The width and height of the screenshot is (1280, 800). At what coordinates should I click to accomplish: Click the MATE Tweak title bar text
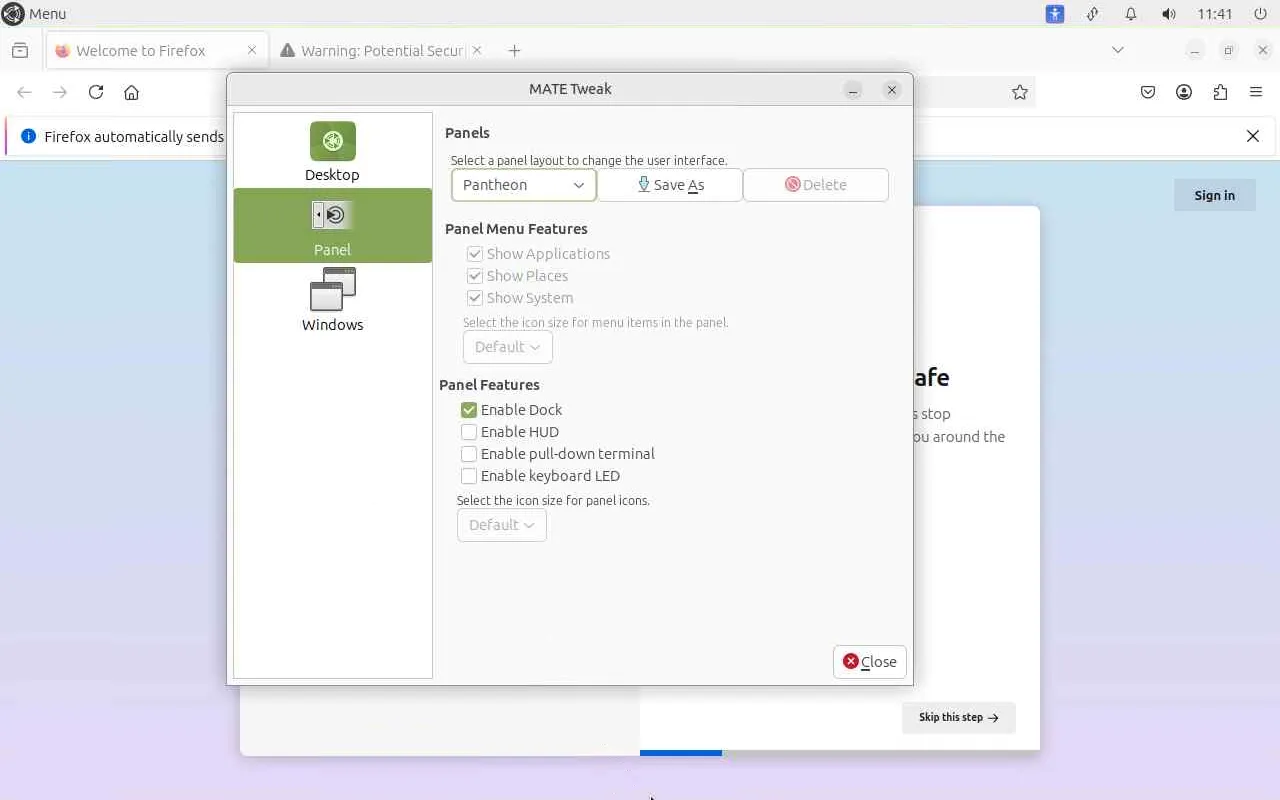(x=570, y=89)
